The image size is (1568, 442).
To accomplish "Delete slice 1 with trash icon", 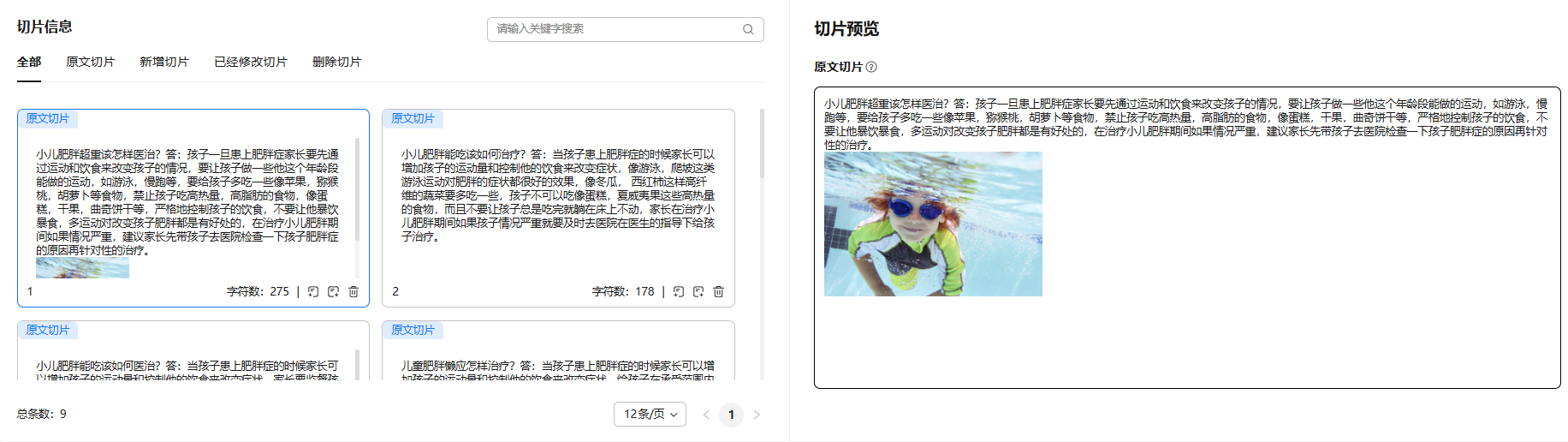I will pos(353,292).
